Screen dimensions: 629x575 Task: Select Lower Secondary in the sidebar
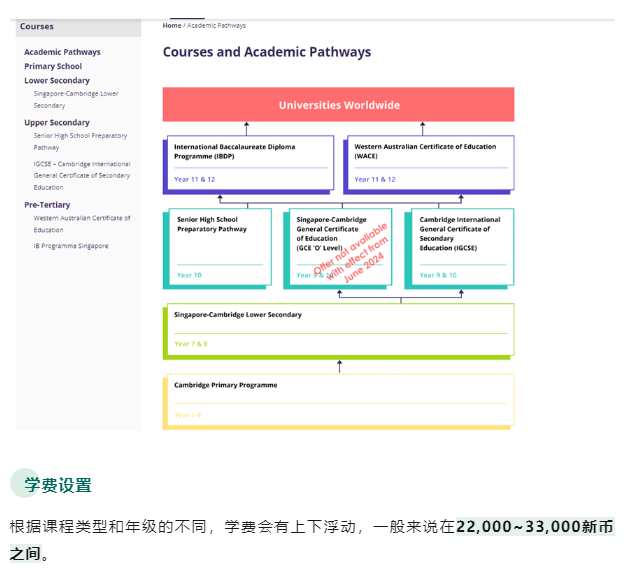(x=57, y=80)
